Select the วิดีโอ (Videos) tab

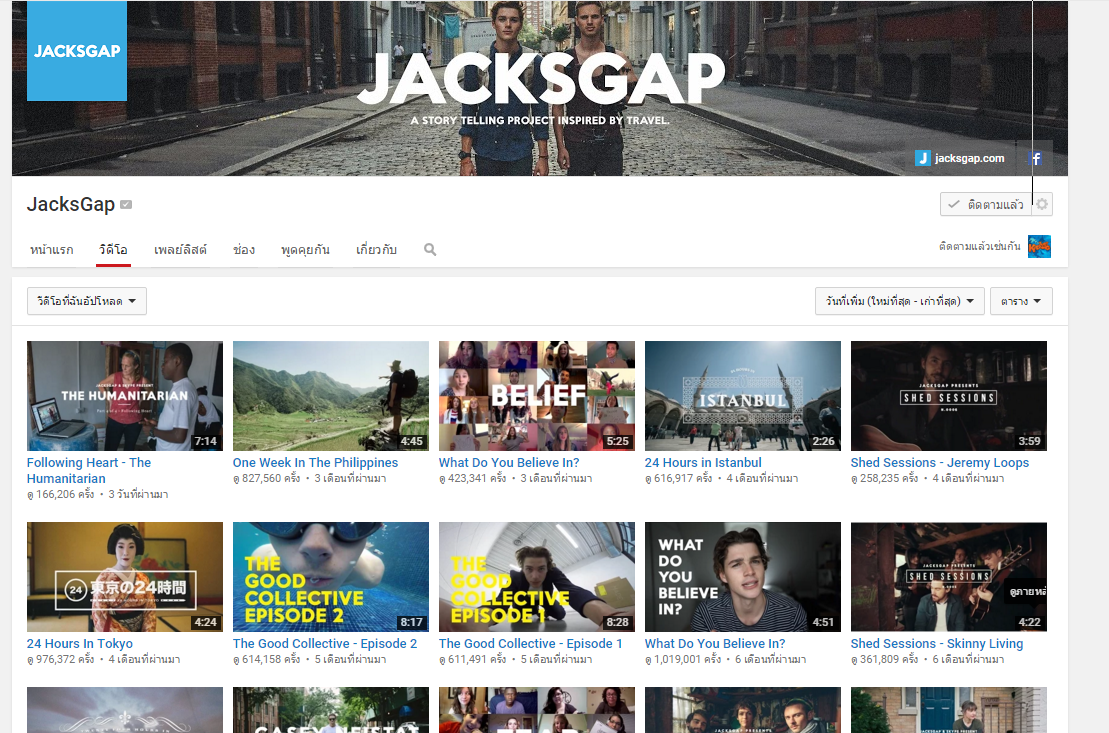coord(113,250)
